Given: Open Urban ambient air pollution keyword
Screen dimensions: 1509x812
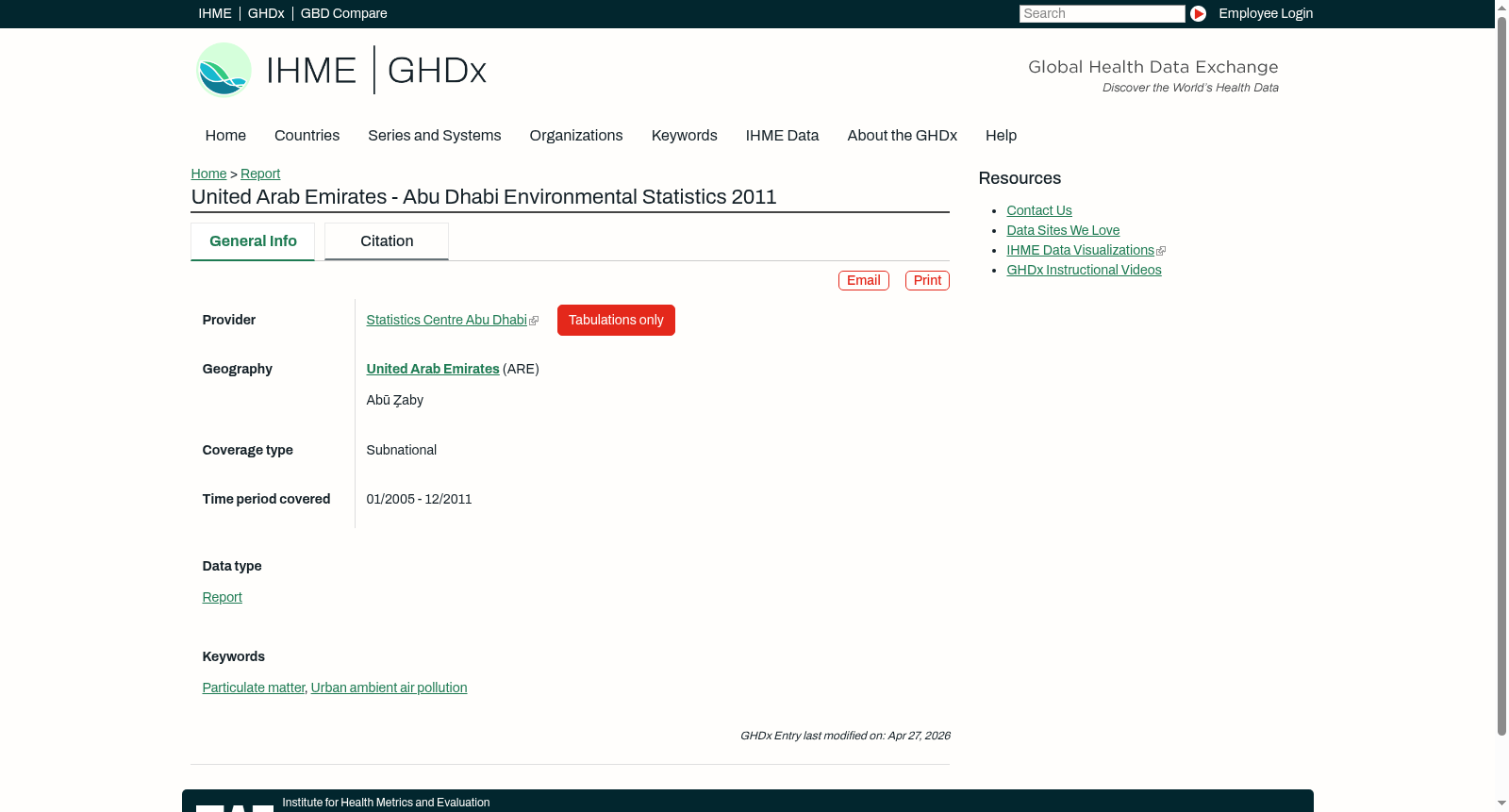Looking at the screenshot, I should coord(390,688).
